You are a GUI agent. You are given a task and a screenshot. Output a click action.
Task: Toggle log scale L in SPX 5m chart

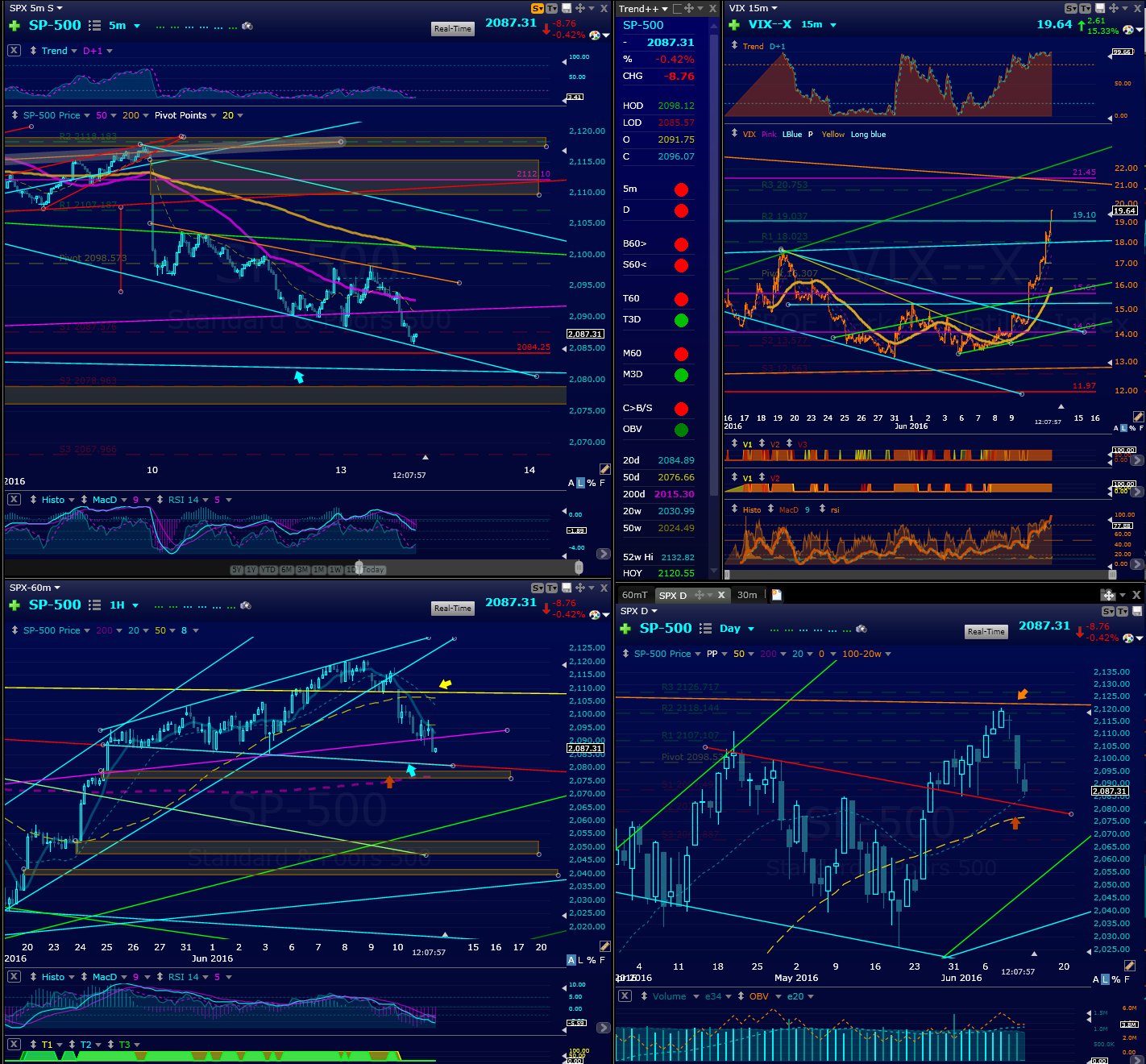point(580,483)
